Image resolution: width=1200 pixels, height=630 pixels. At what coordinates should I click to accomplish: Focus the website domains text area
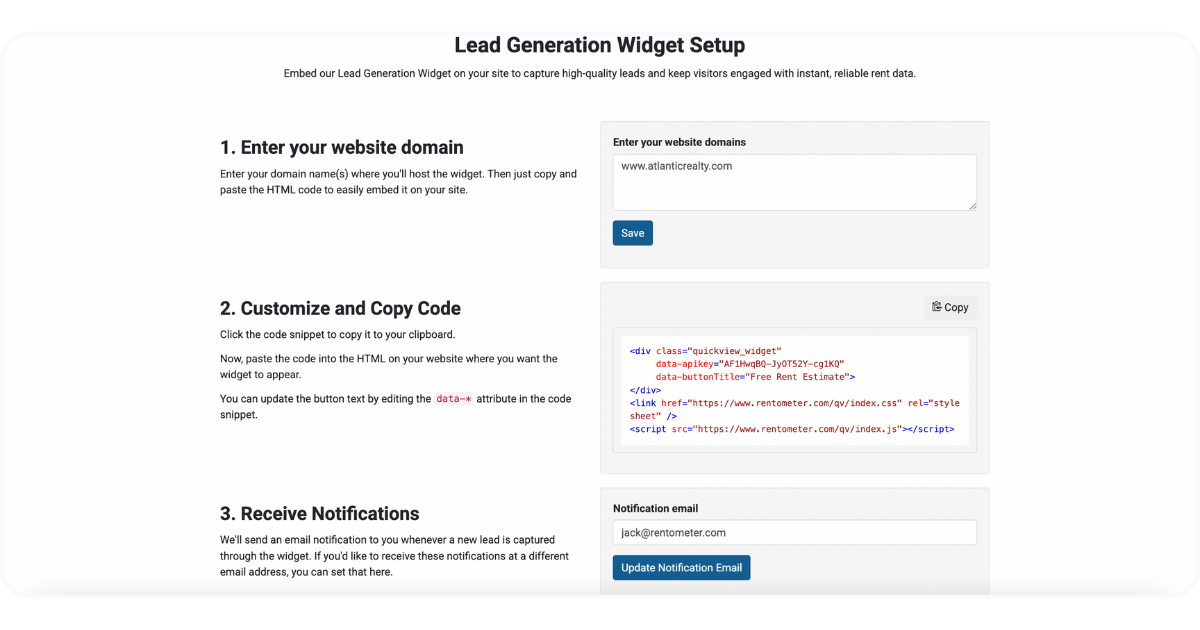click(795, 182)
